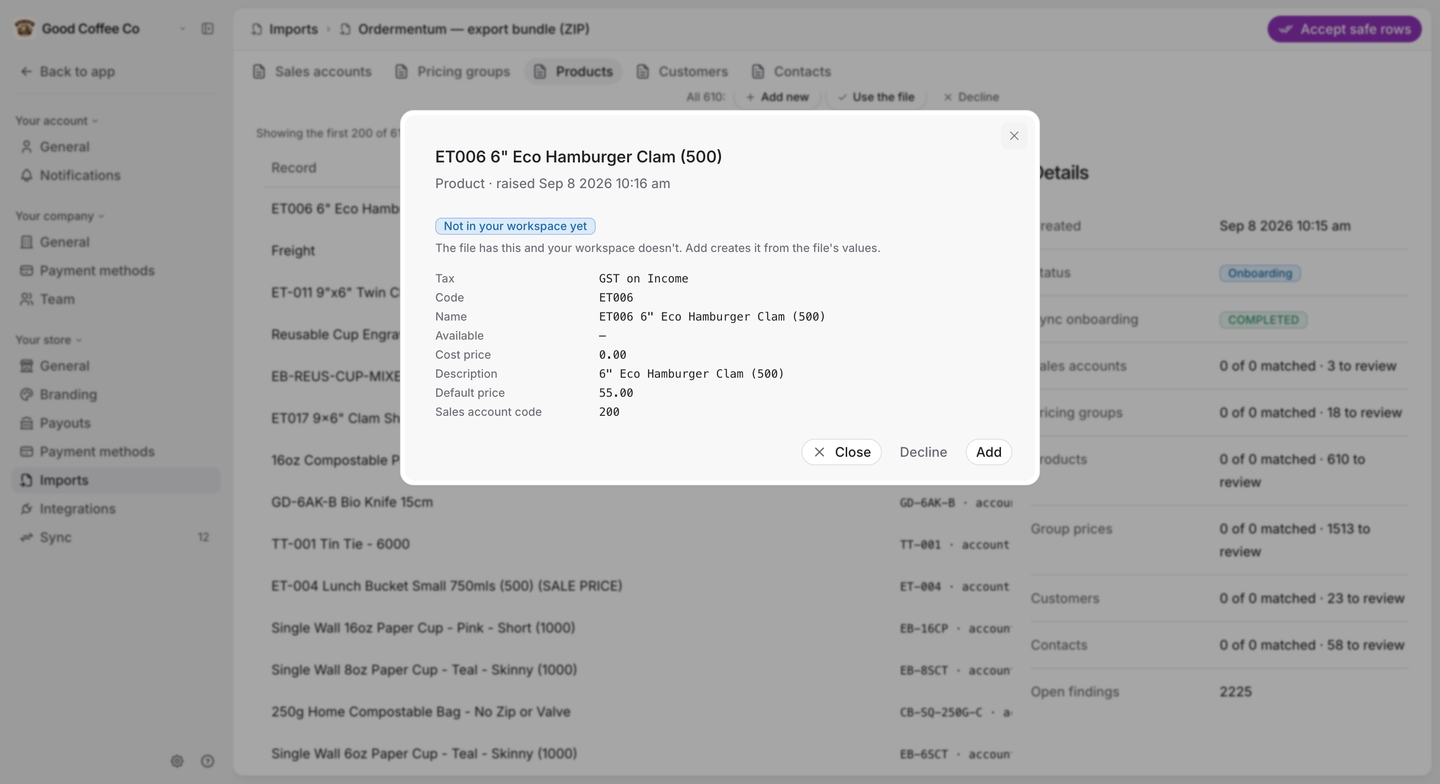Click the Add new filter button
Viewport: 1440px width, 784px height.
[777, 97]
